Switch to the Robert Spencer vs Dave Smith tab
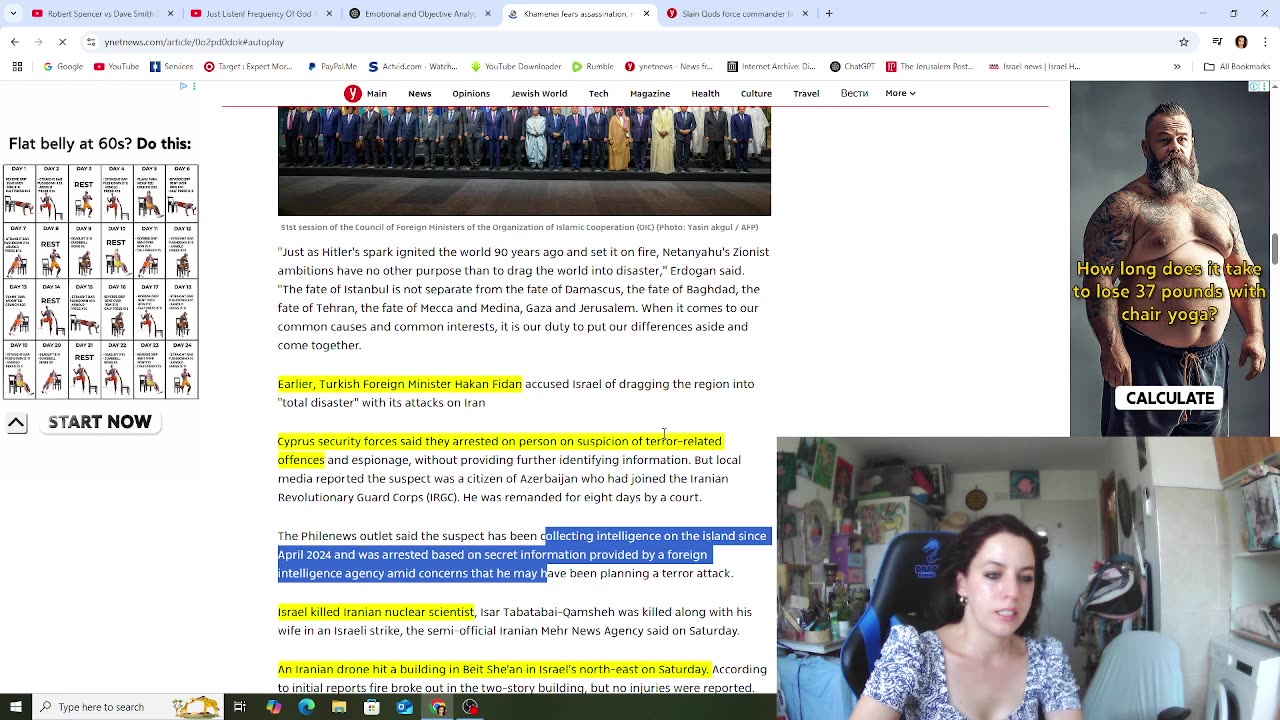This screenshot has height=720, width=1280. coord(101,14)
